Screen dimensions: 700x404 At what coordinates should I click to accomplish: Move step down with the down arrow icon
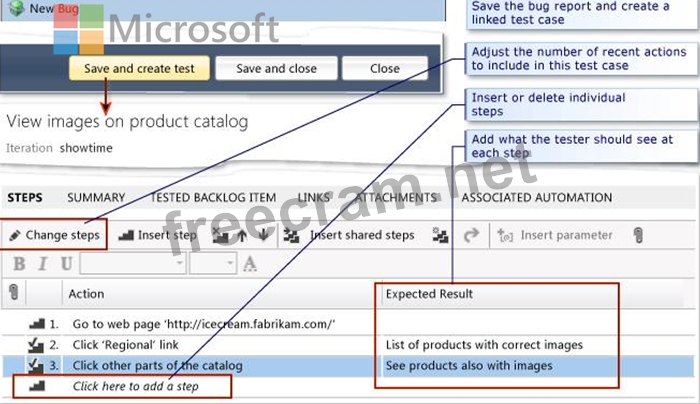[x=263, y=235]
